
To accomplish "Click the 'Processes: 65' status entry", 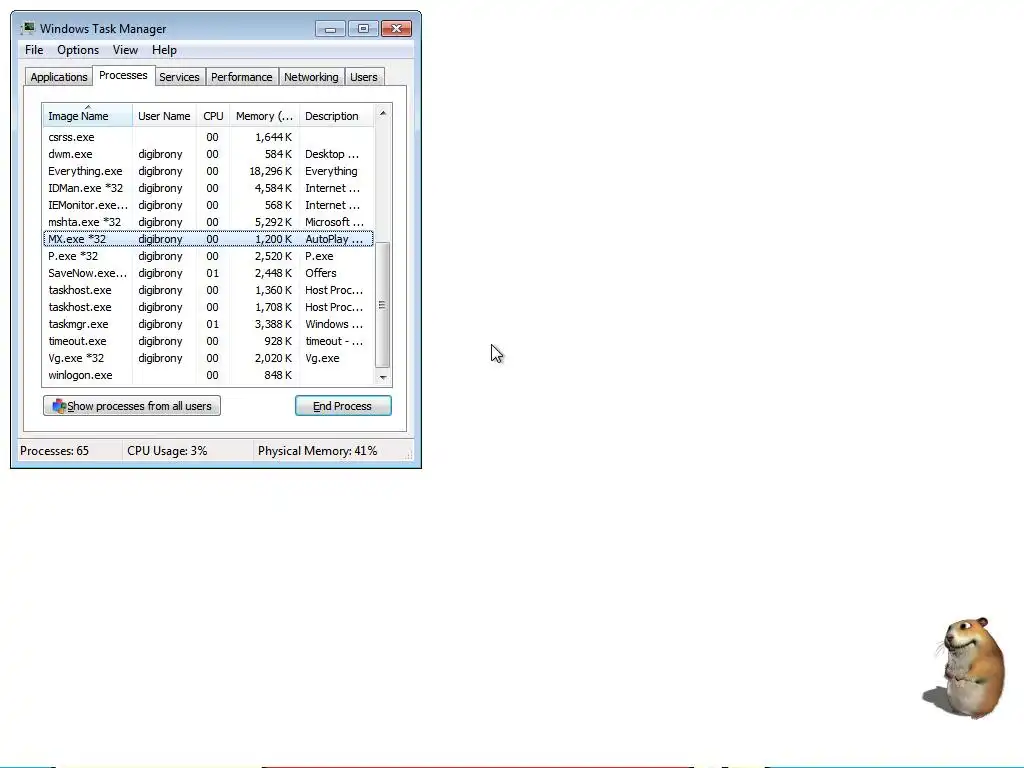I will pos(54,451).
